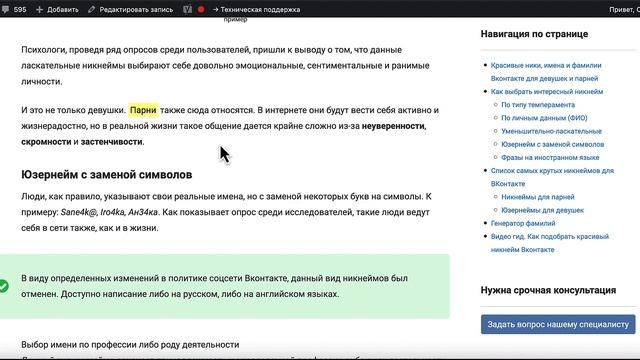Click the Навигация по странице heading
Image resolution: width=640 pixels, height=360 pixels.
point(534,34)
